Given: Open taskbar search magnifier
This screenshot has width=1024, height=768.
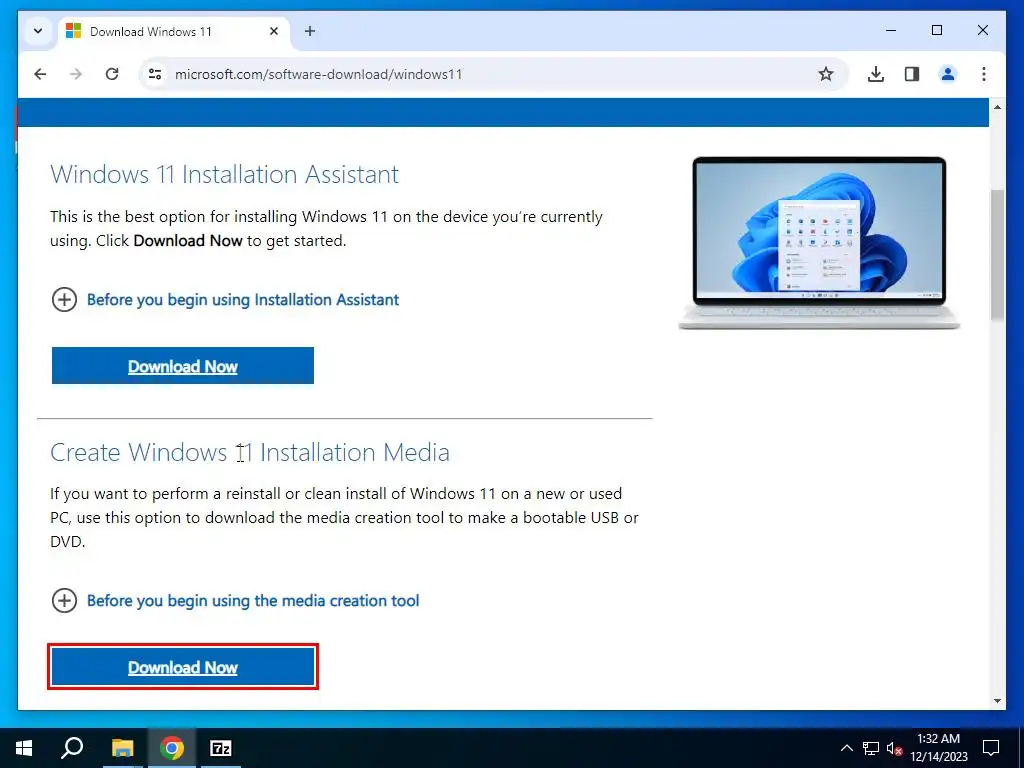Looking at the screenshot, I should pos(72,748).
